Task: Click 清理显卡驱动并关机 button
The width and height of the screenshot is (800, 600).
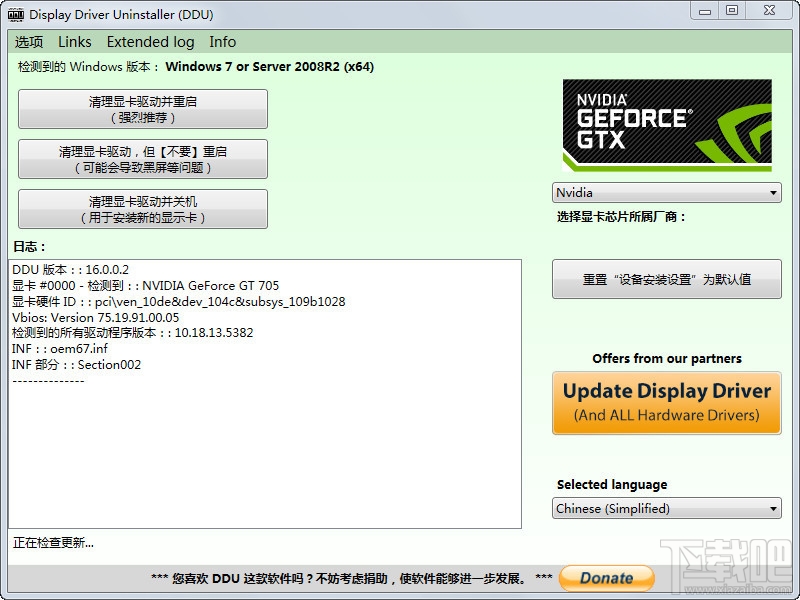Action: (x=143, y=209)
